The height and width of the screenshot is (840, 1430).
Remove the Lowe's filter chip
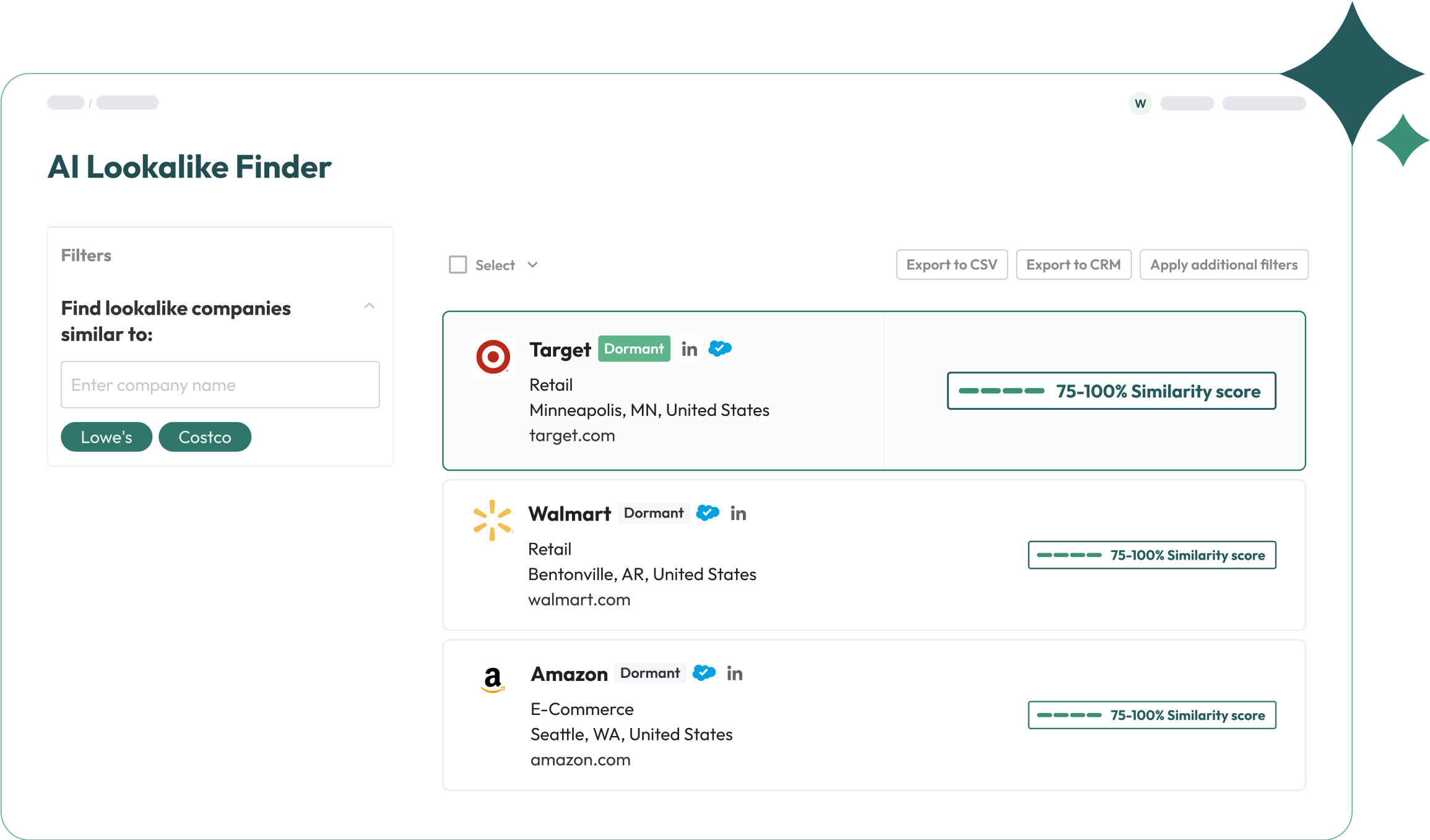click(106, 438)
